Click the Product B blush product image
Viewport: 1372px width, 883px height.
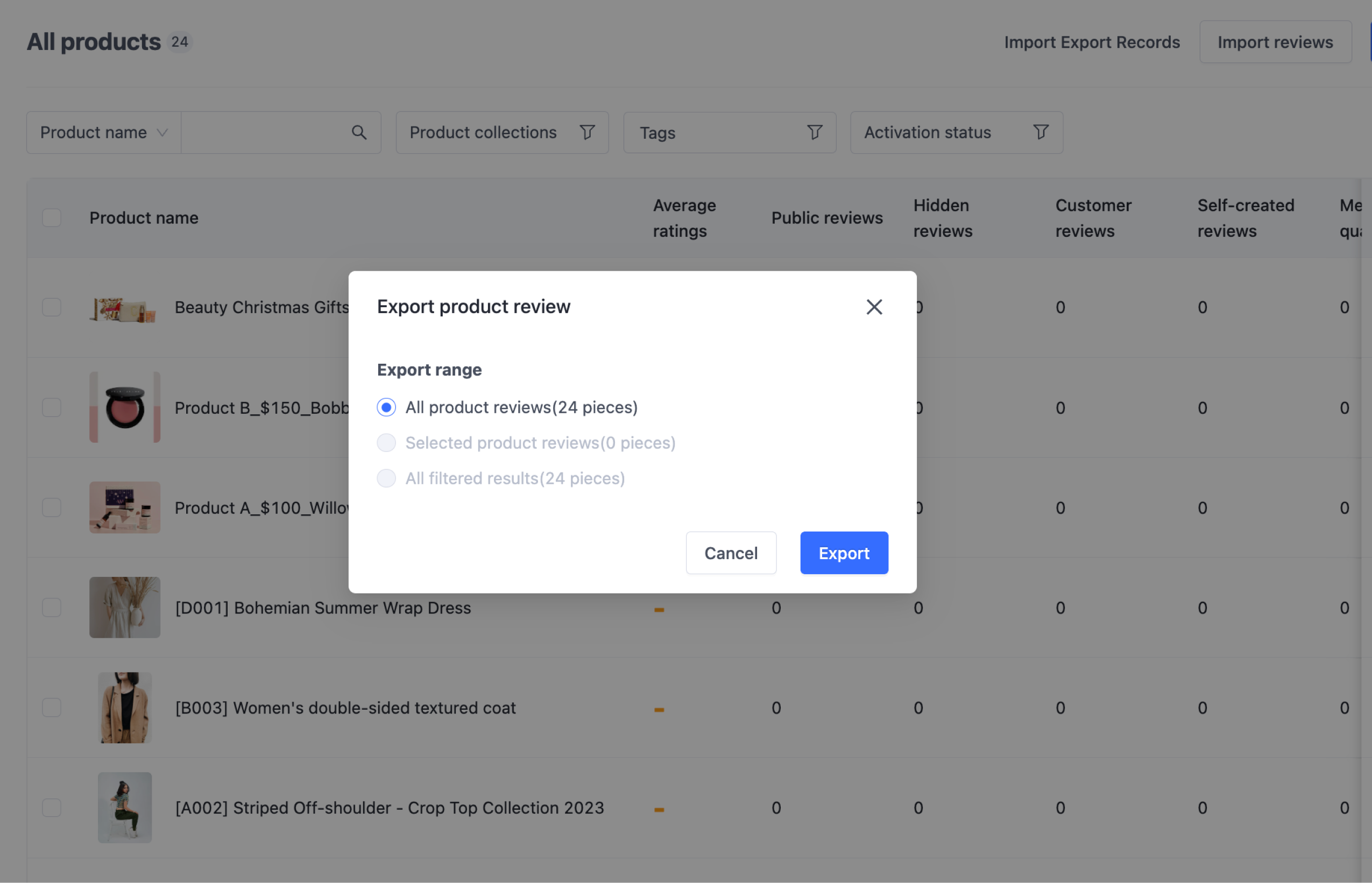click(124, 407)
